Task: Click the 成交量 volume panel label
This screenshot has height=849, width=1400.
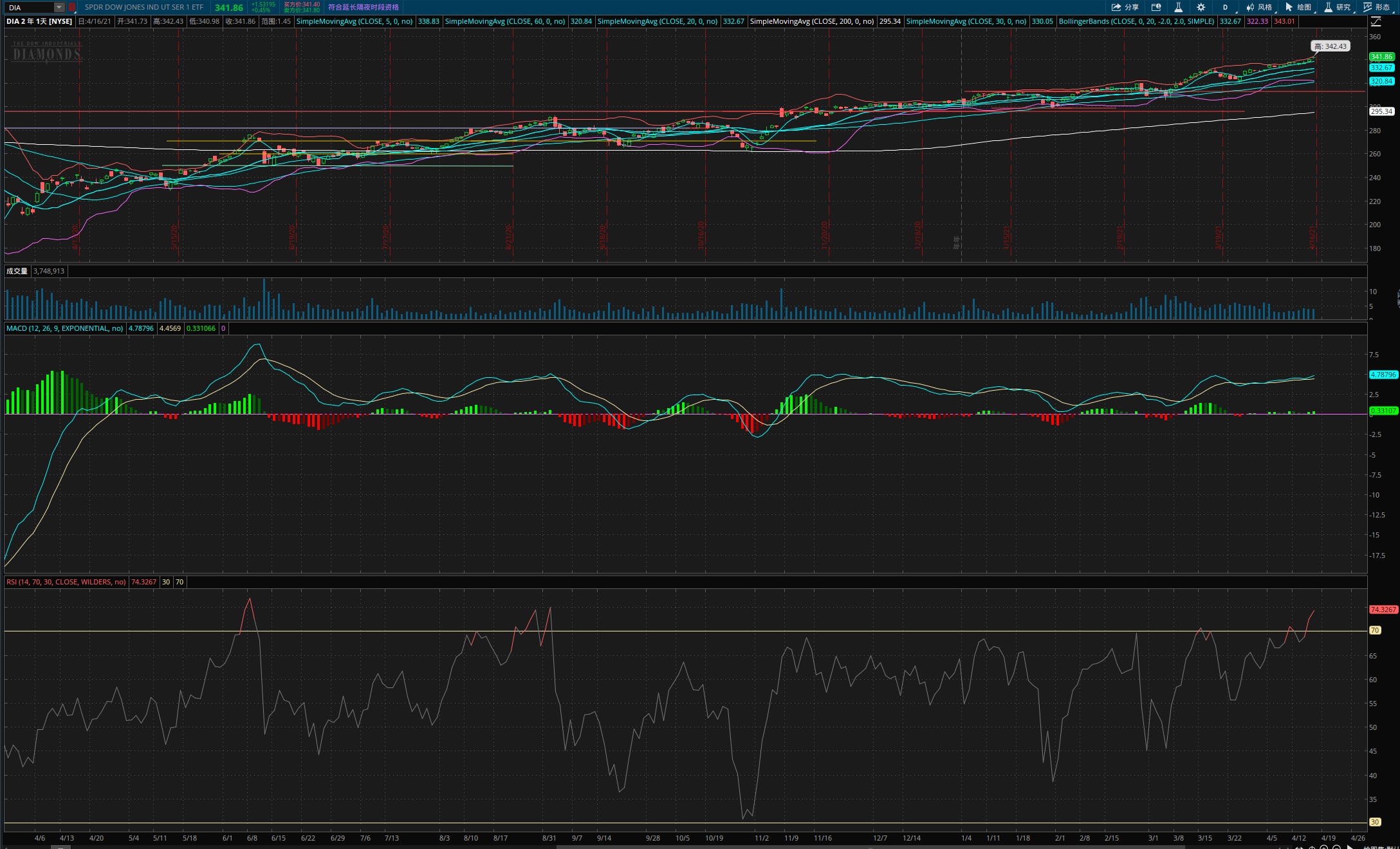Action: [x=17, y=271]
